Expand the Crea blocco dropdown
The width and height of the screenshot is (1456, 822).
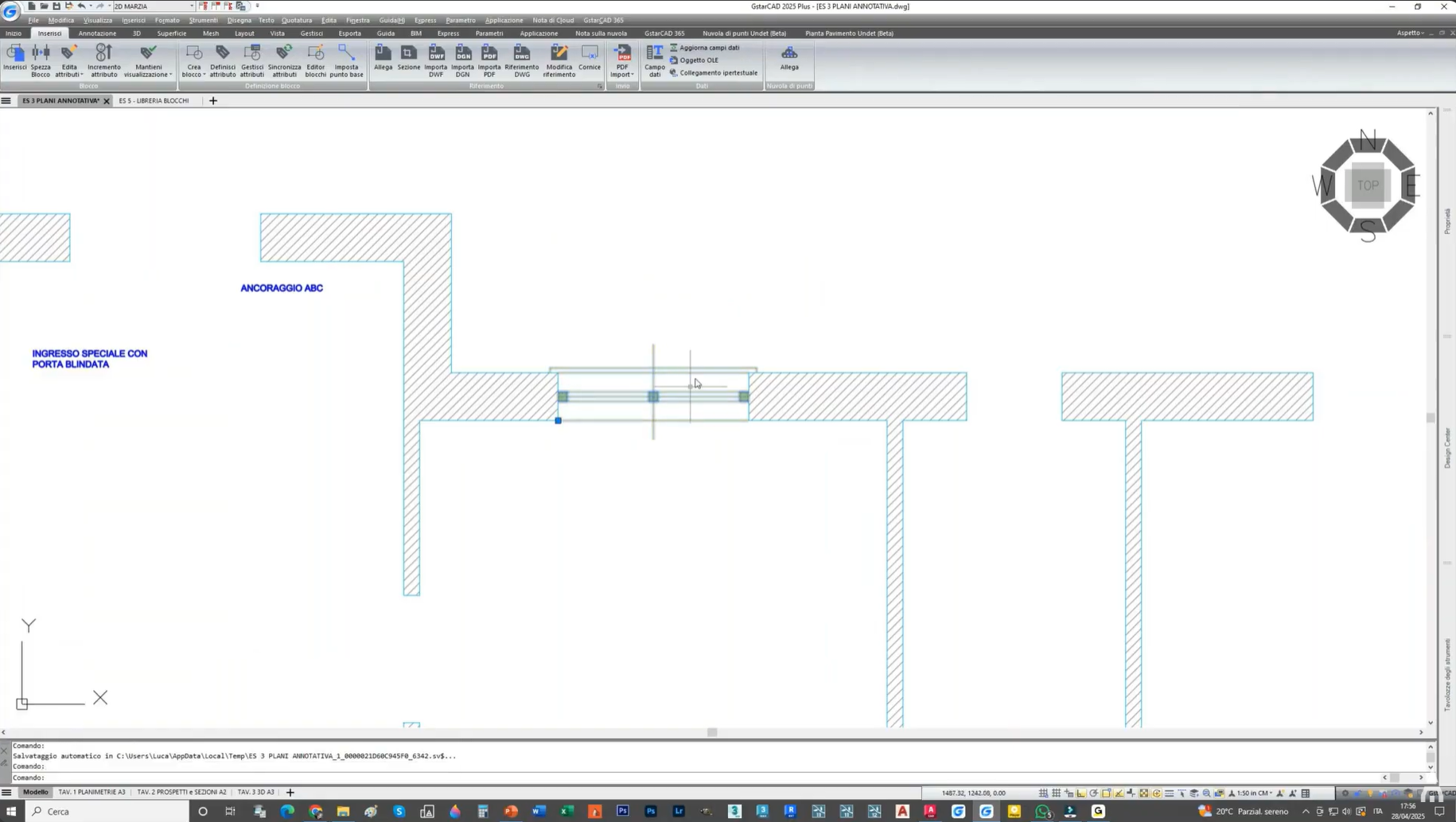click(x=194, y=75)
